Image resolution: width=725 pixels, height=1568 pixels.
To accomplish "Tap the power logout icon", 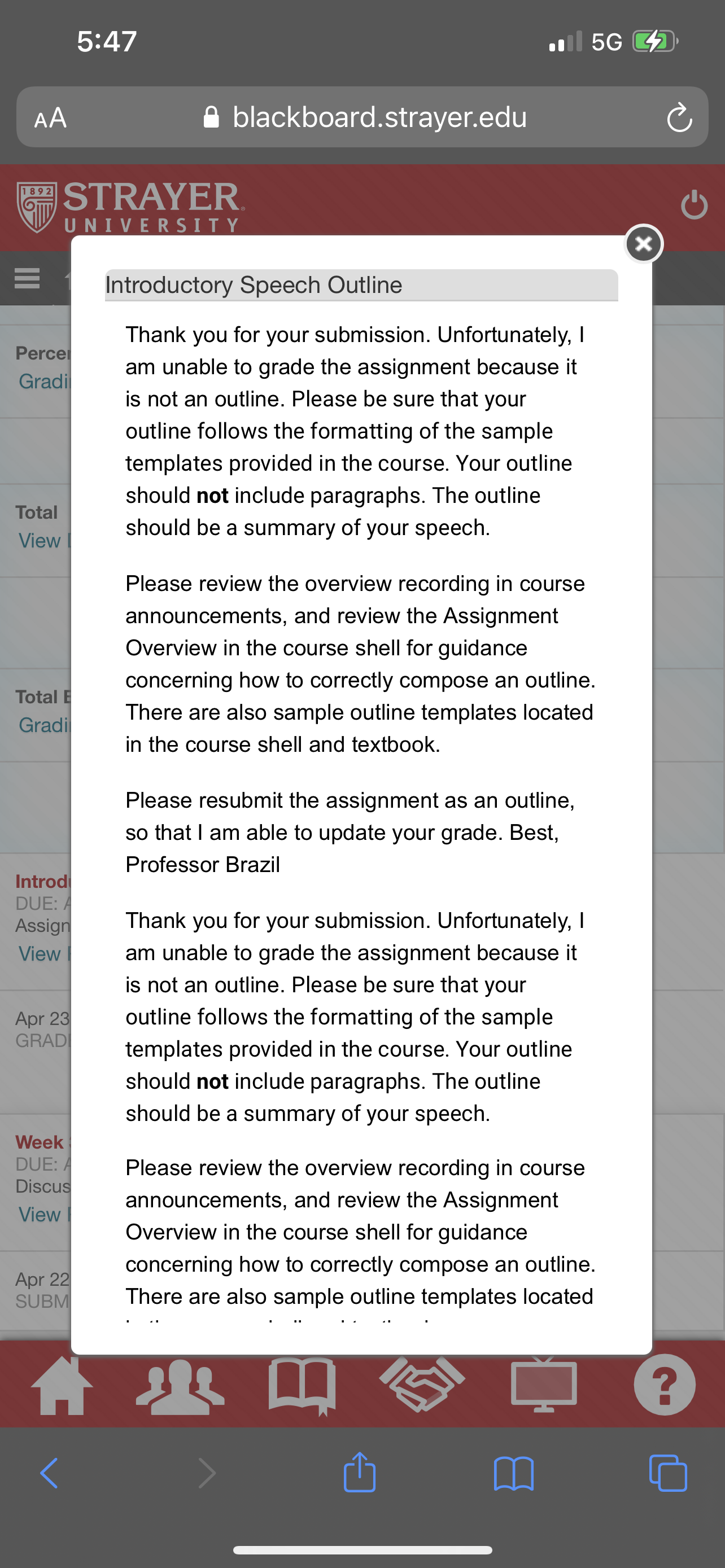I will pyautogui.click(x=694, y=205).
